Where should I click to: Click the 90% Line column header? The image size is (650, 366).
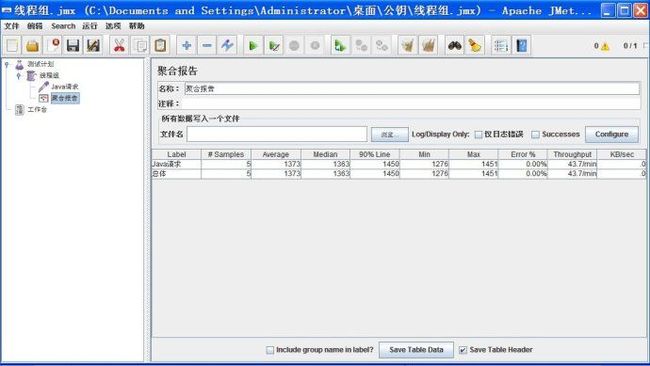[374, 154]
